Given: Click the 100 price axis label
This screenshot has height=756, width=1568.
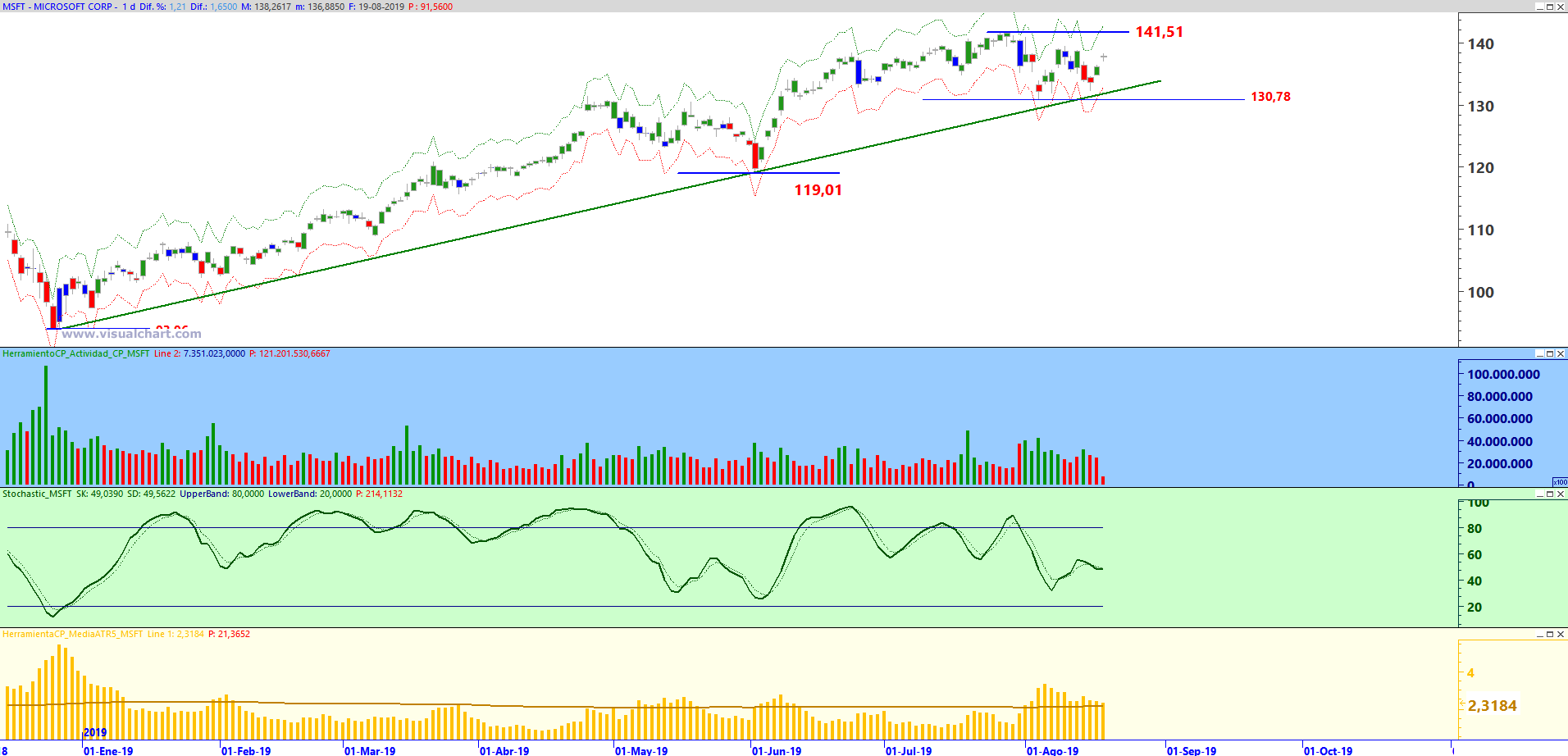Looking at the screenshot, I should click(x=1481, y=293).
